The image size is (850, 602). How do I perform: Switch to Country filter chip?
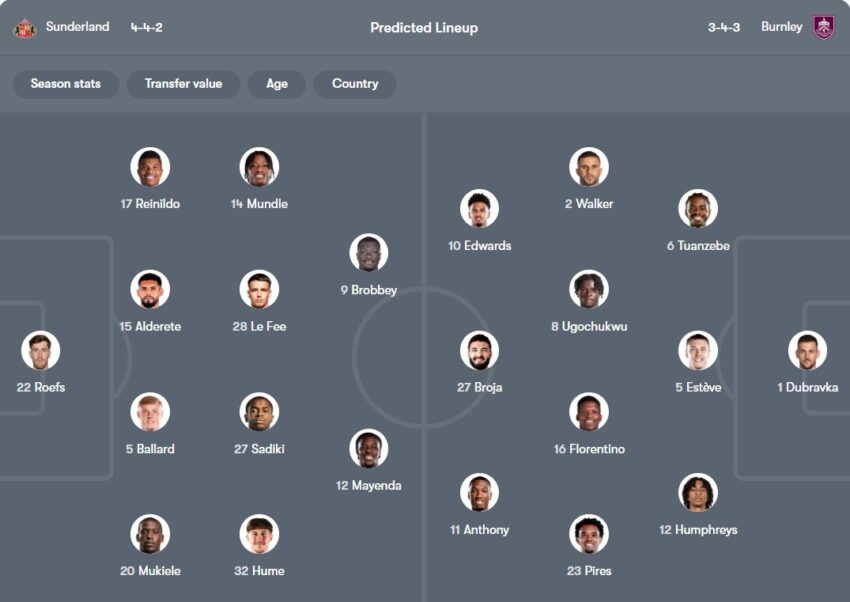tap(355, 84)
